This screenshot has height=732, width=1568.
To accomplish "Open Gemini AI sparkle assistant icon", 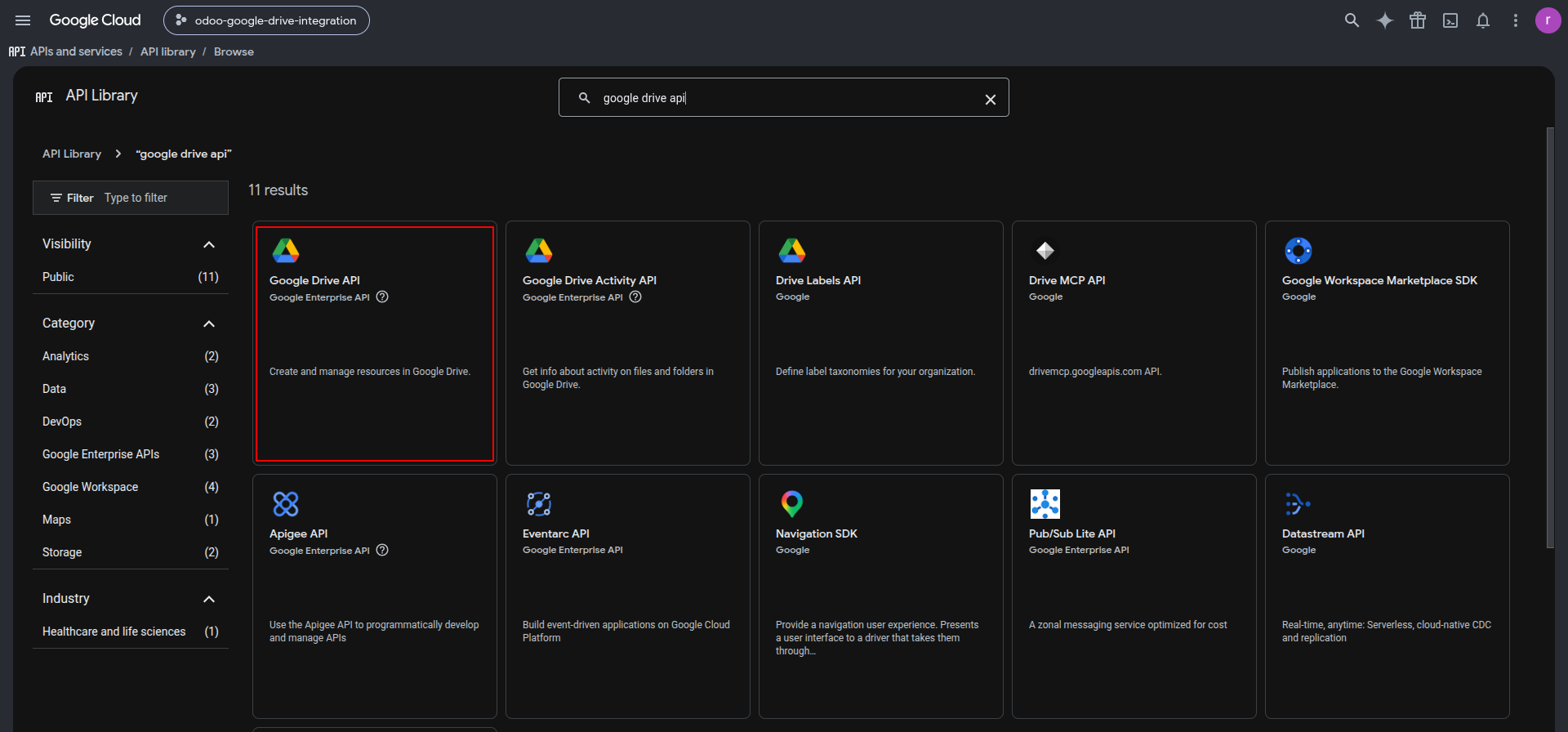I will pos(1385,20).
